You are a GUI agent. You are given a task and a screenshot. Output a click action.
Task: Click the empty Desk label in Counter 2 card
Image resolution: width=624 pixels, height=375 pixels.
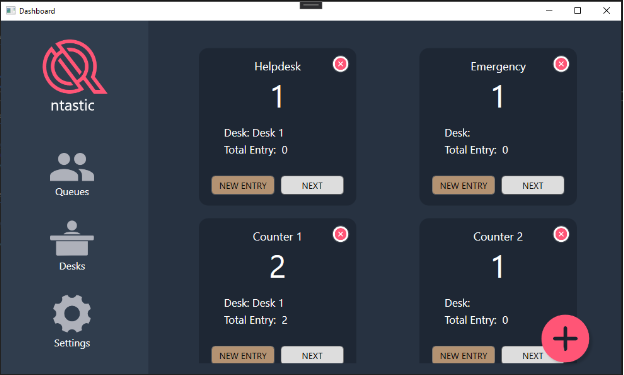click(457, 303)
